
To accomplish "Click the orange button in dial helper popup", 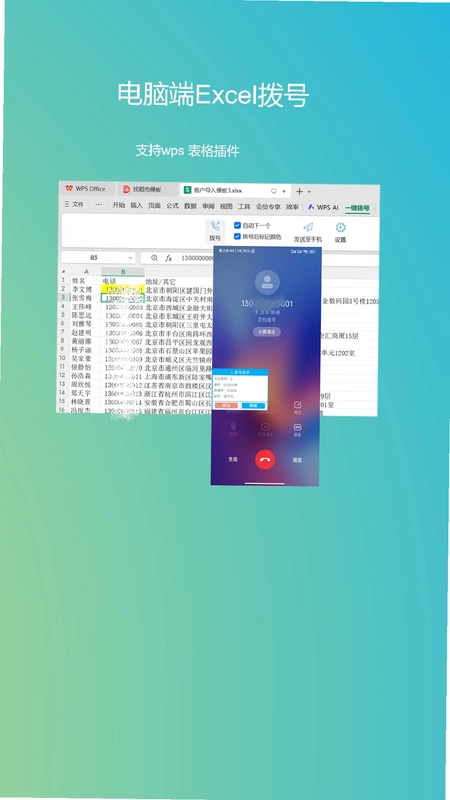I will (226, 405).
